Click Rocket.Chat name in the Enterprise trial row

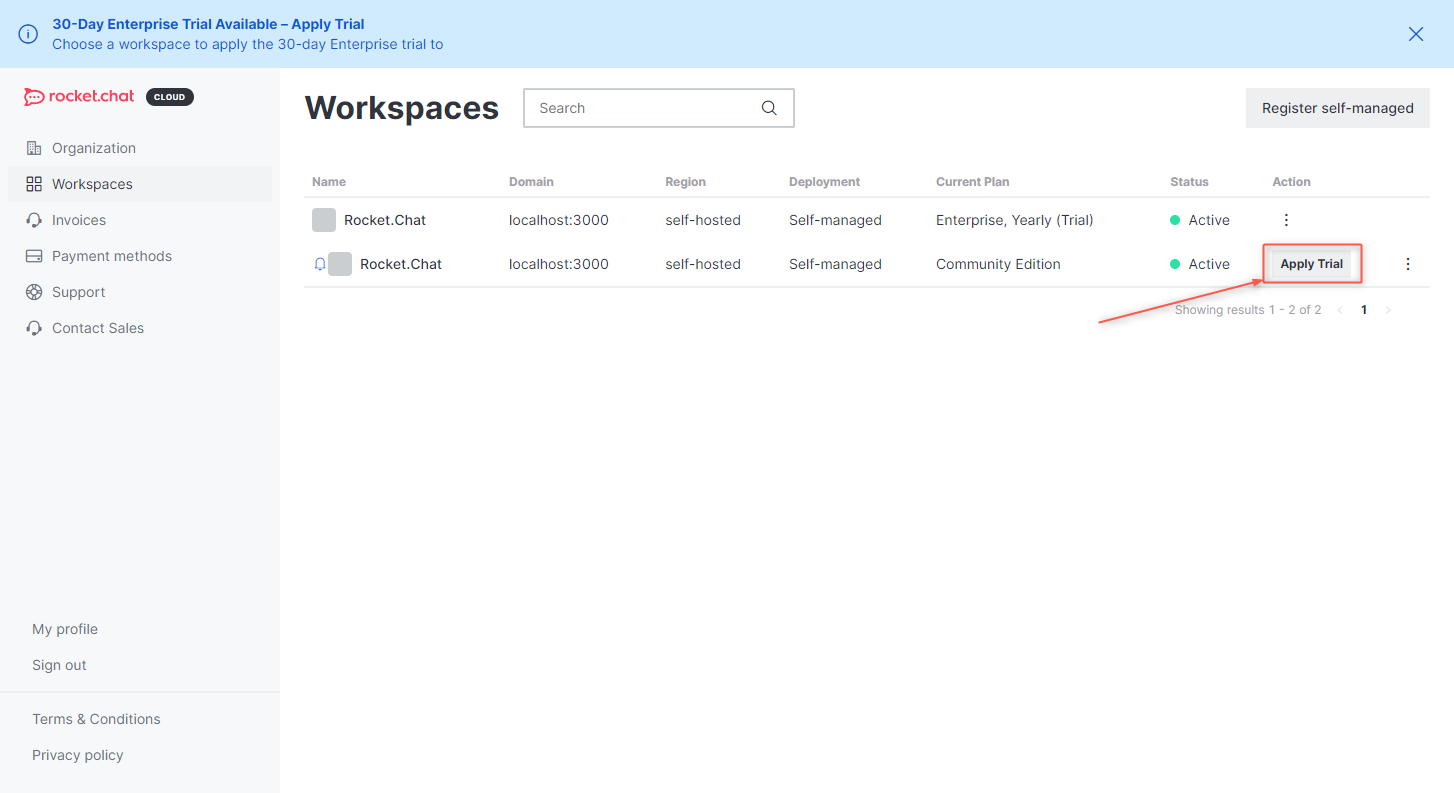[385, 220]
